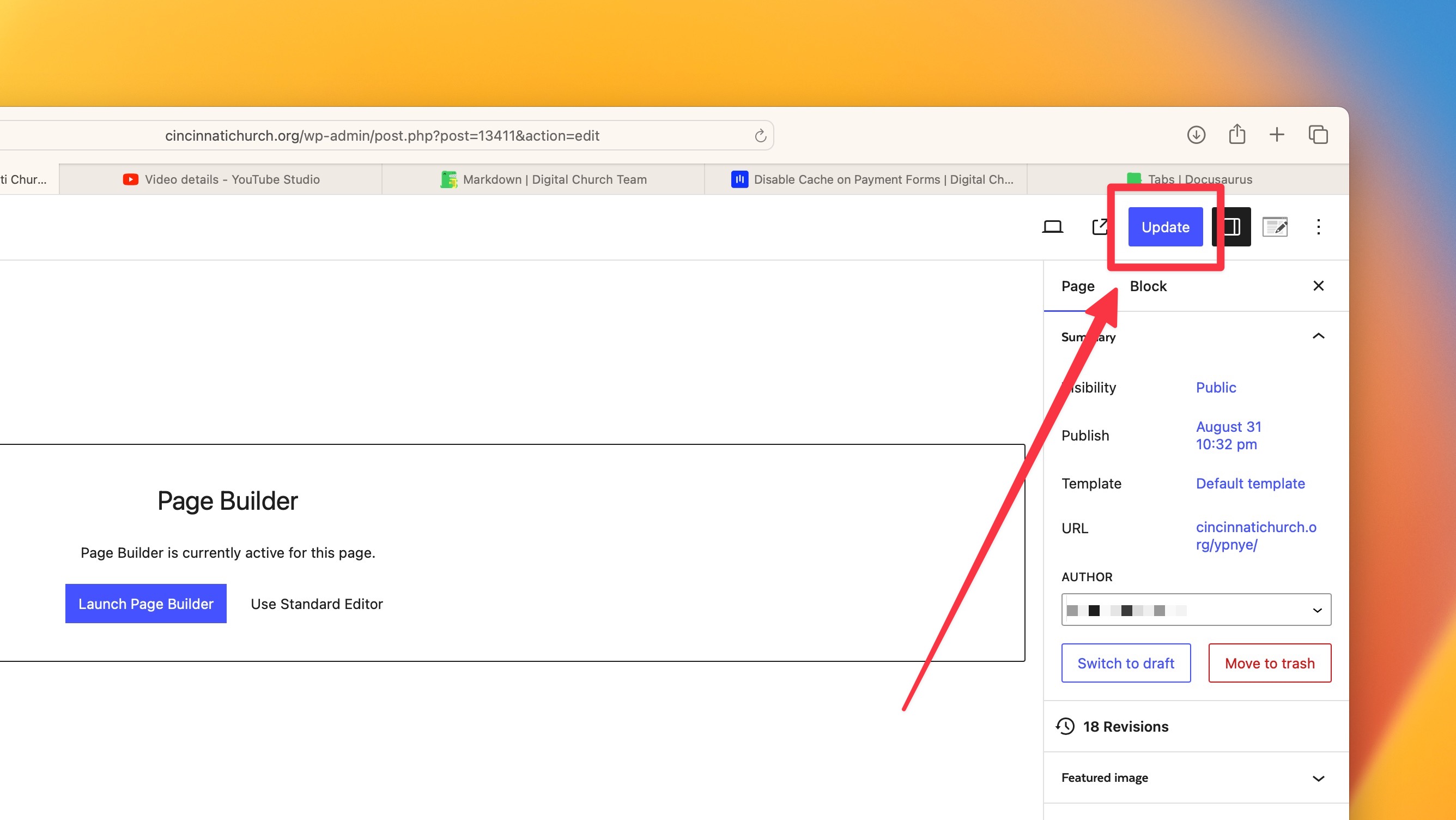Image resolution: width=1456 pixels, height=820 pixels.
Task: Switch to the Page tab
Action: 1077,286
